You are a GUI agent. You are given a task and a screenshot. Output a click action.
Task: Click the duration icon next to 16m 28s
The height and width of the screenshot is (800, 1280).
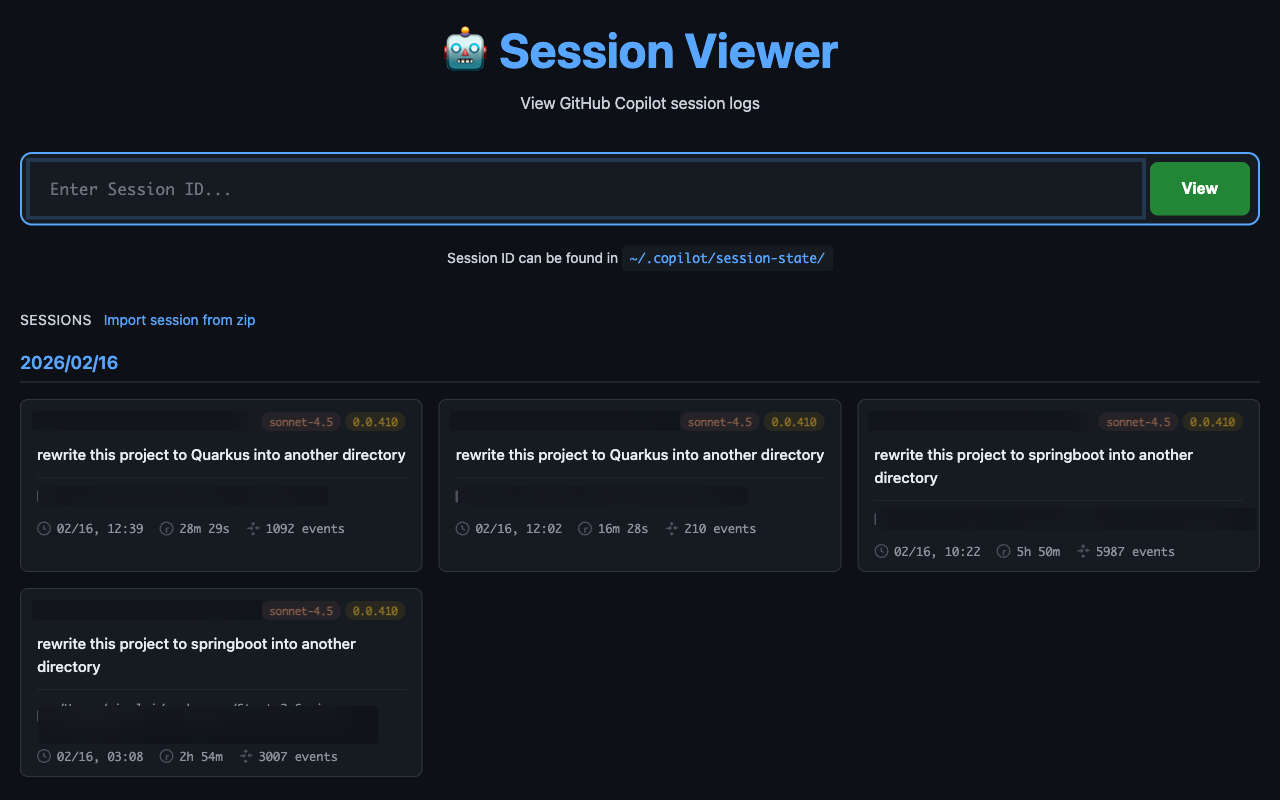pyautogui.click(x=585, y=528)
